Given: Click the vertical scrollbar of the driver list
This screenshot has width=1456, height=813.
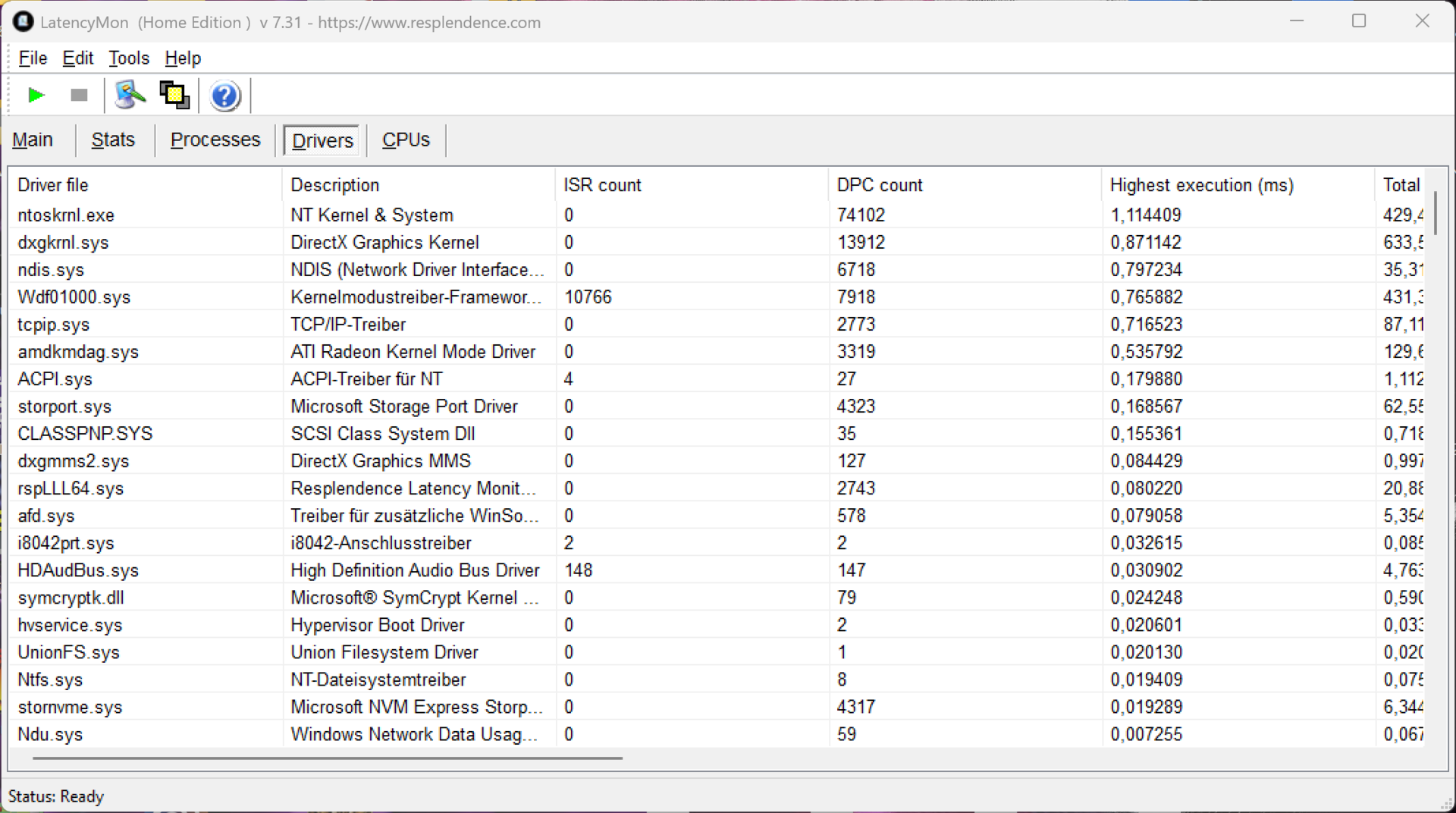Looking at the screenshot, I should click(1435, 220).
